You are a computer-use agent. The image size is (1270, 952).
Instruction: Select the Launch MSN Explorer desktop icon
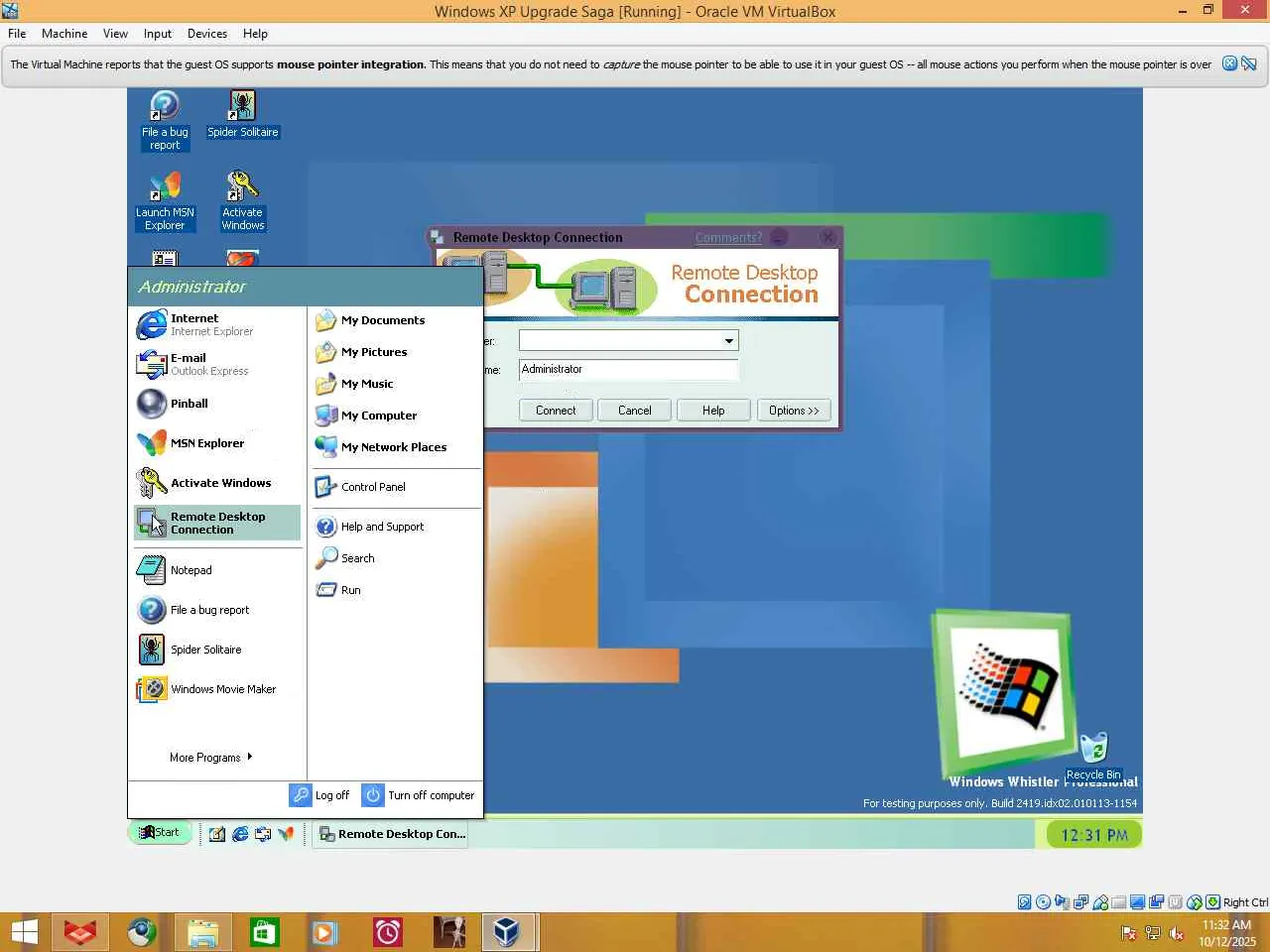(x=165, y=201)
